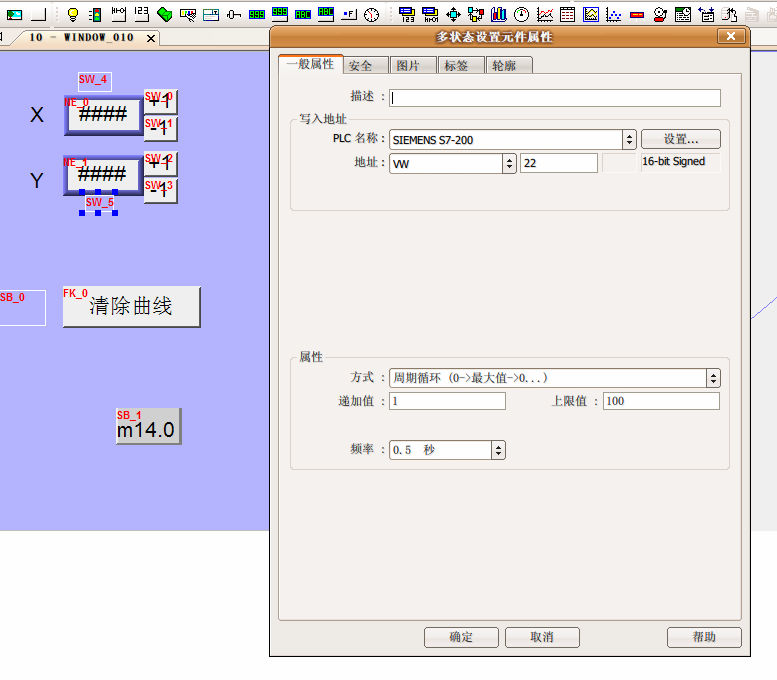The height and width of the screenshot is (680, 777).
Task: Expand the VW address type dropdown
Action: pyautogui.click(x=509, y=163)
